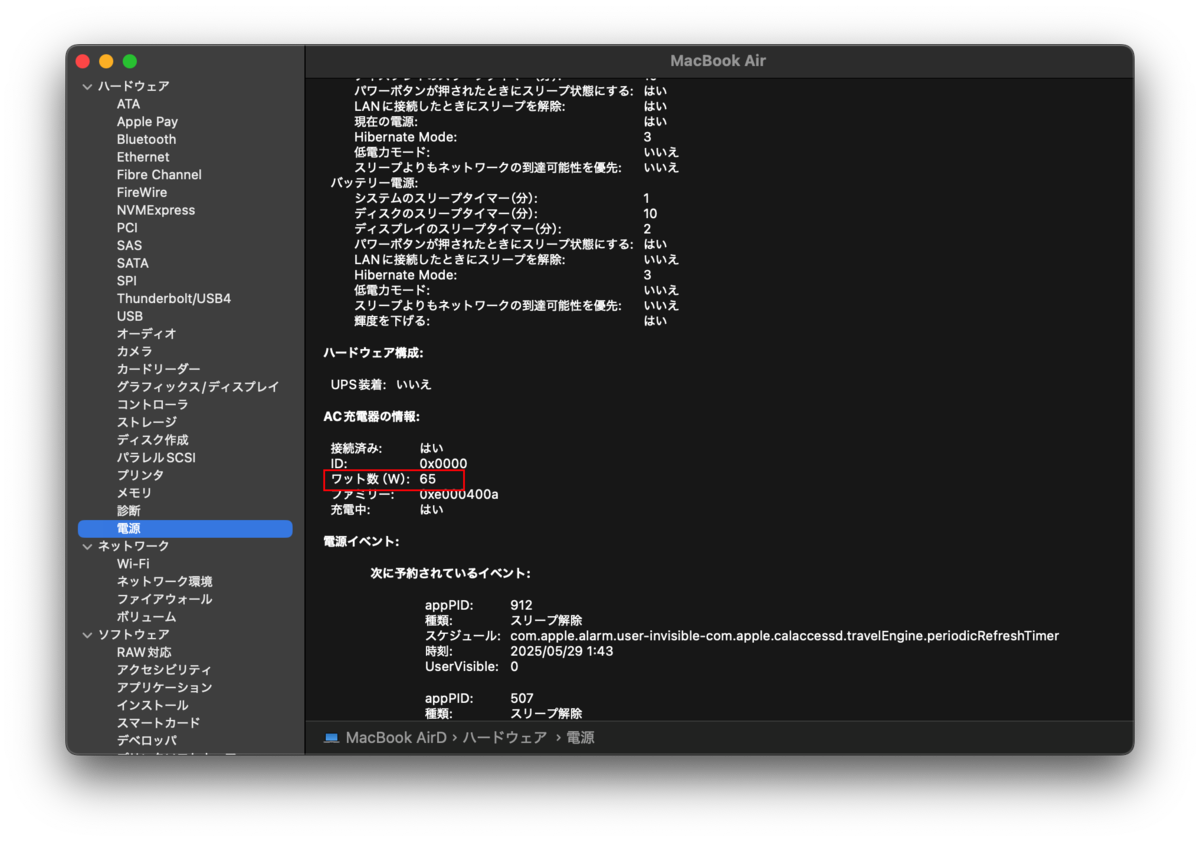Select Ethernet in the sidebar
The image size is (1200, 842).
pyautogui.click(x=143, y=157)
